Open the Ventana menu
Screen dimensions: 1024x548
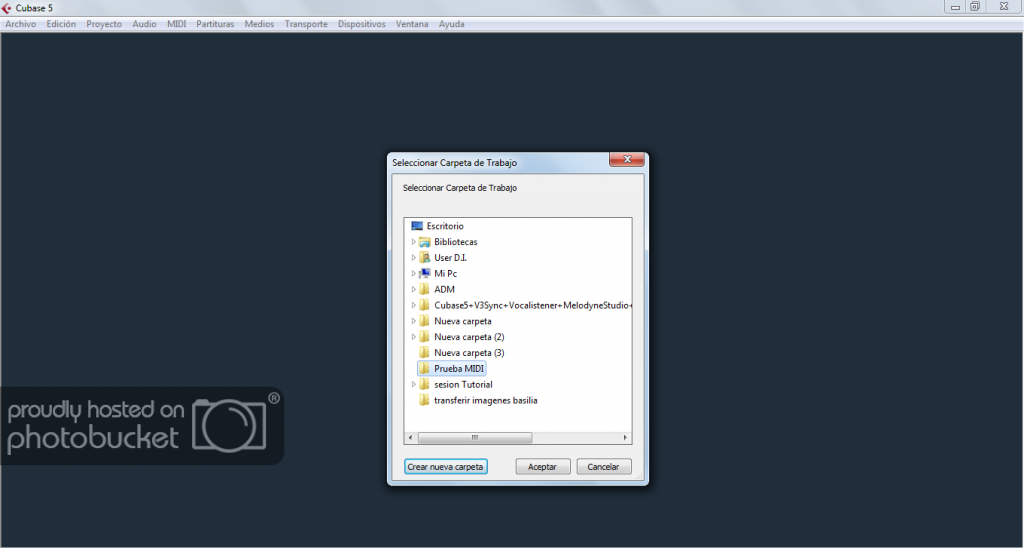412,24
